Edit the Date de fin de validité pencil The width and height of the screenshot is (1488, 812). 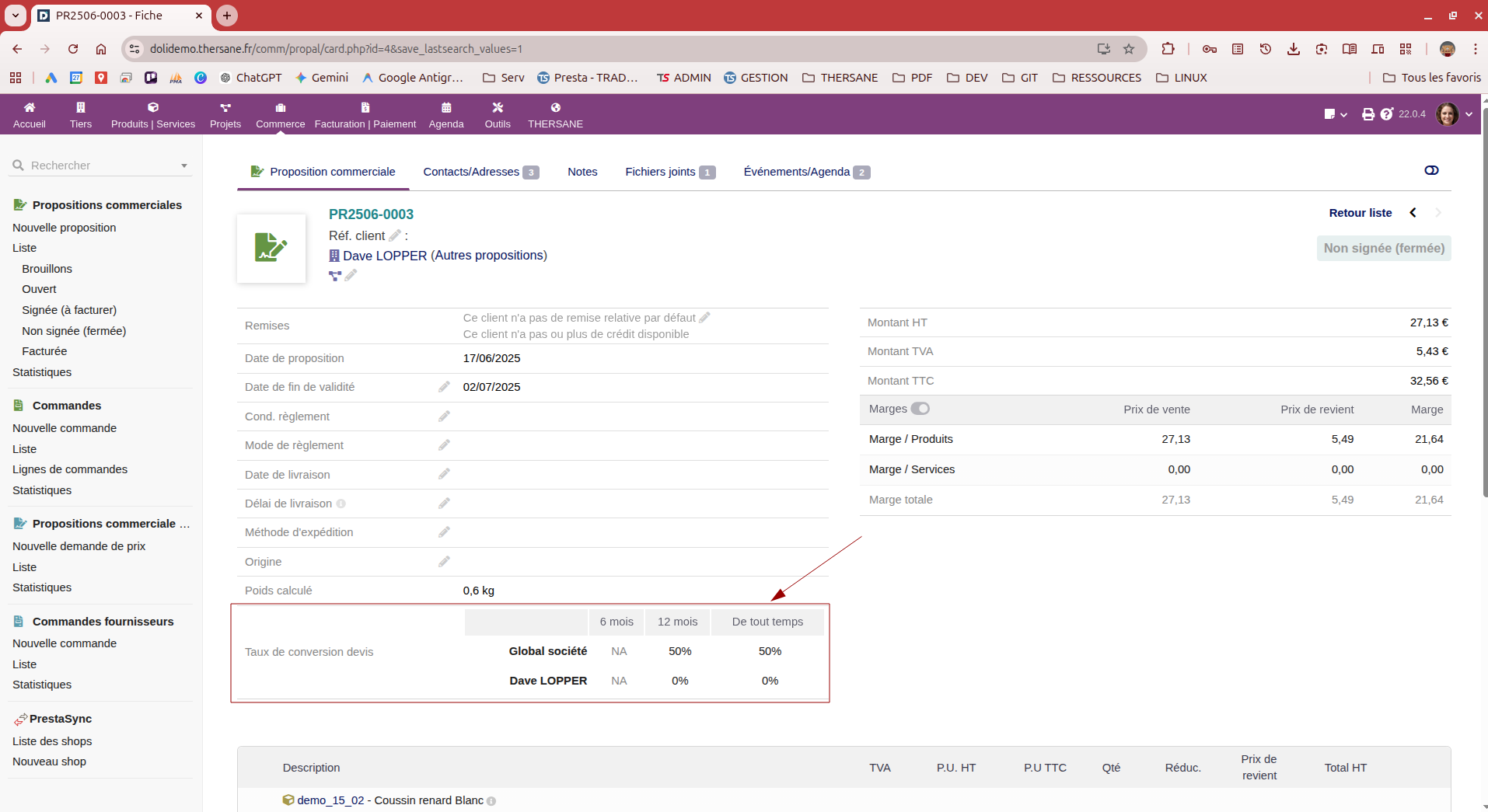tap(444, 387)
